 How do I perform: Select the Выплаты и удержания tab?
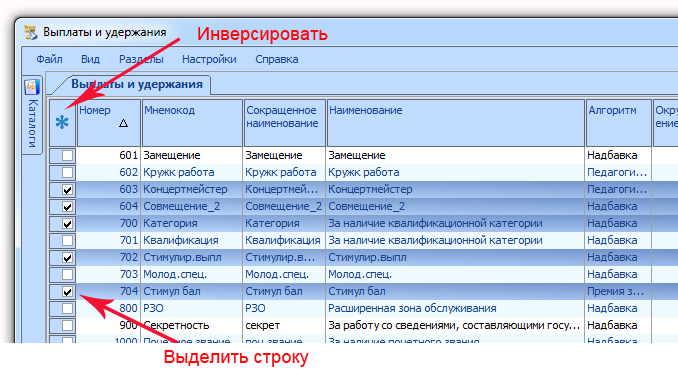point(137,84)
